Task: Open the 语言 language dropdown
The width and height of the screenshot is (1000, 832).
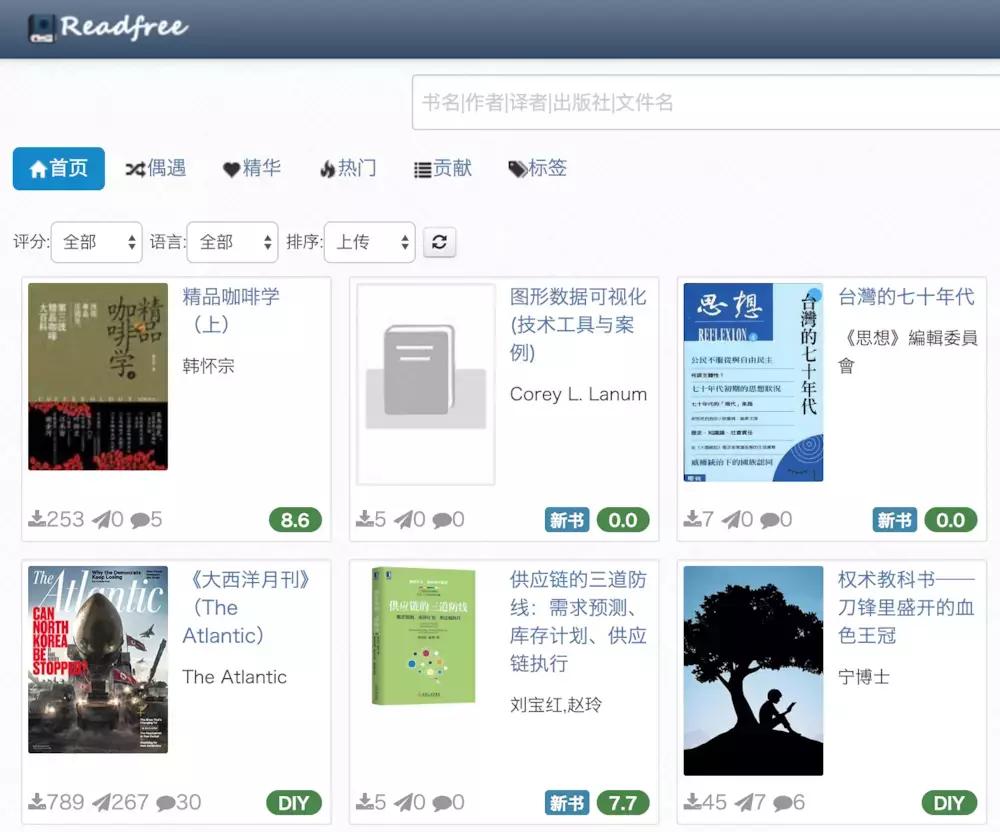Action: tap(232, 242)
